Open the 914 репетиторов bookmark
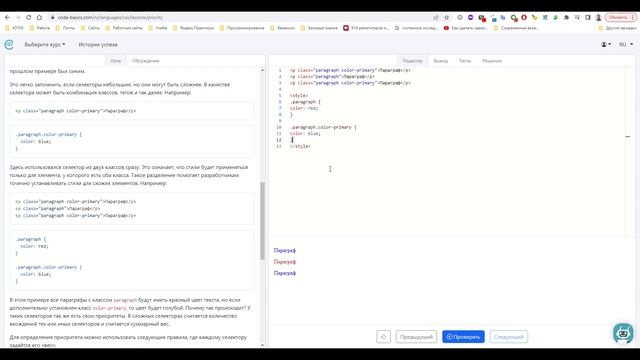 (x=366, y=28)
